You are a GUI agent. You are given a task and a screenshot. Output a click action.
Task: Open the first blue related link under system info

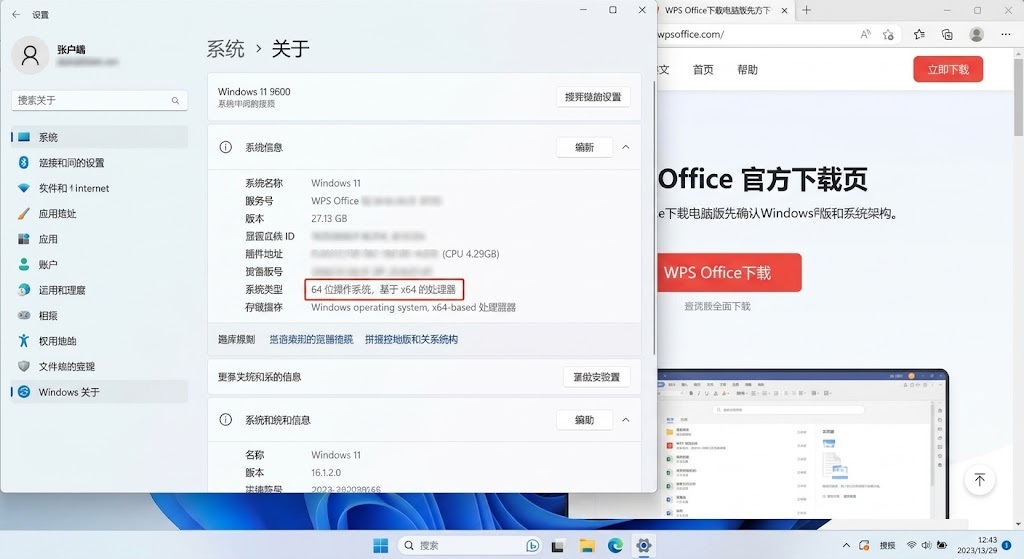[311, 340]
